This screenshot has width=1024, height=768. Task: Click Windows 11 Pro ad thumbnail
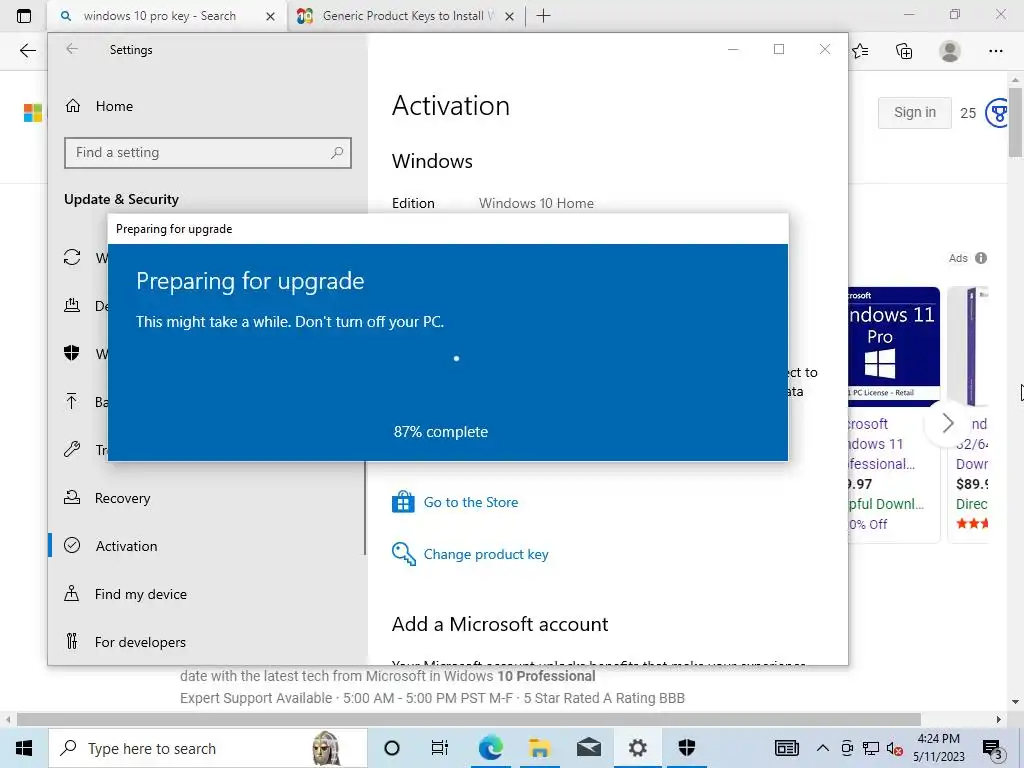click(894, 346)
